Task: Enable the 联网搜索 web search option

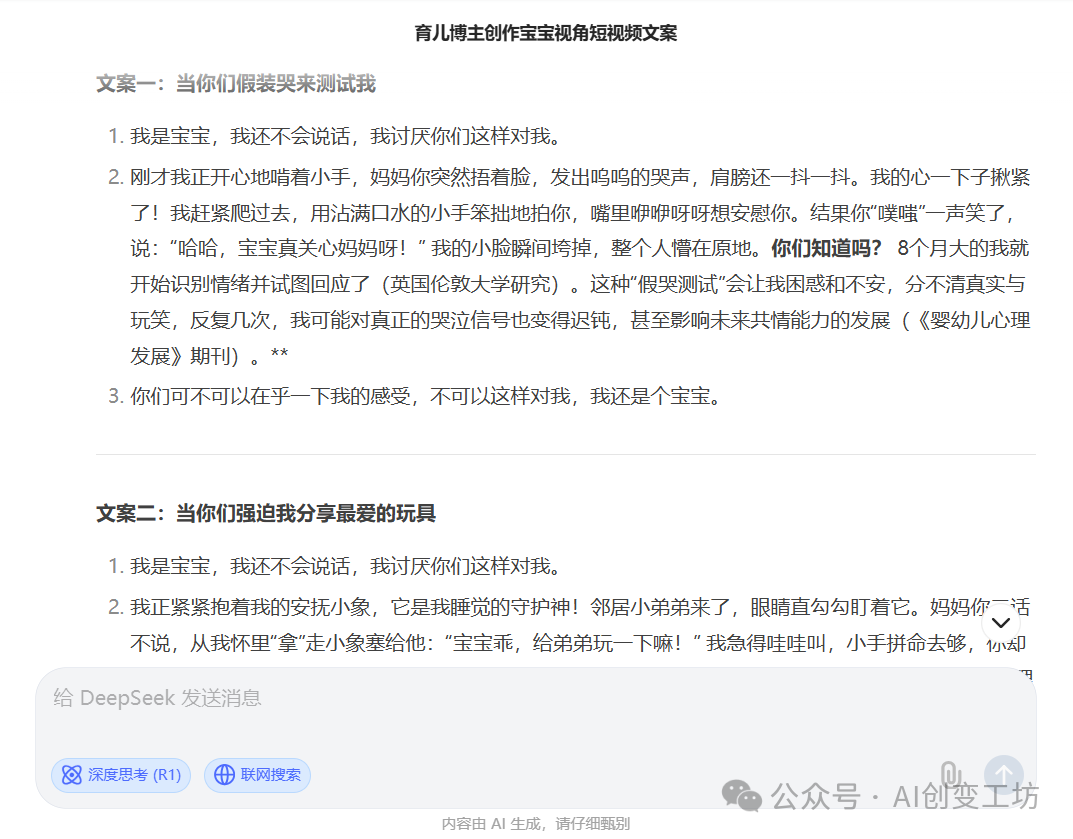Action: tap(257, 775)
